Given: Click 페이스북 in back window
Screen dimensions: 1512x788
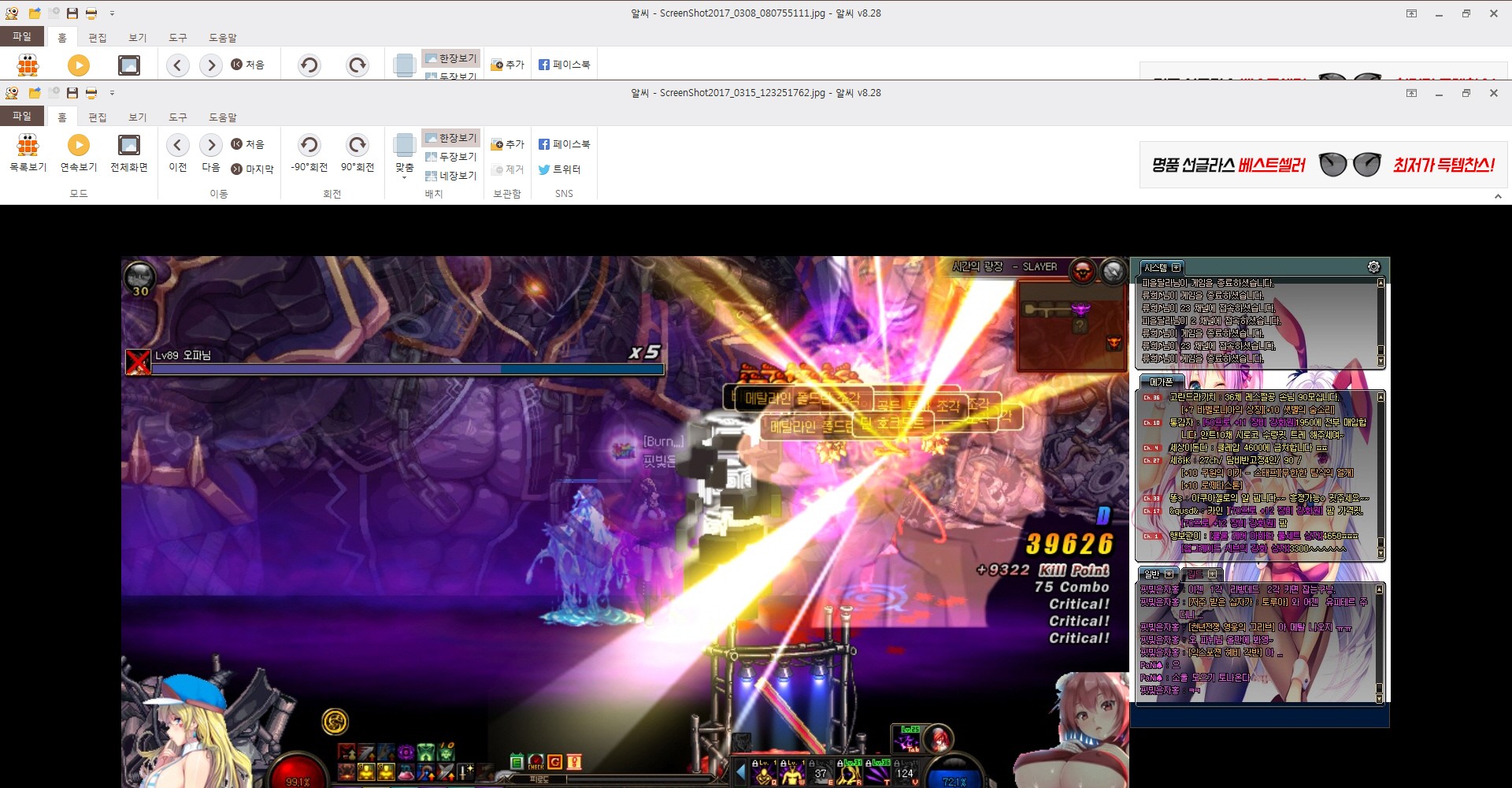Looking at the screenshot, I should click(564, 65).
